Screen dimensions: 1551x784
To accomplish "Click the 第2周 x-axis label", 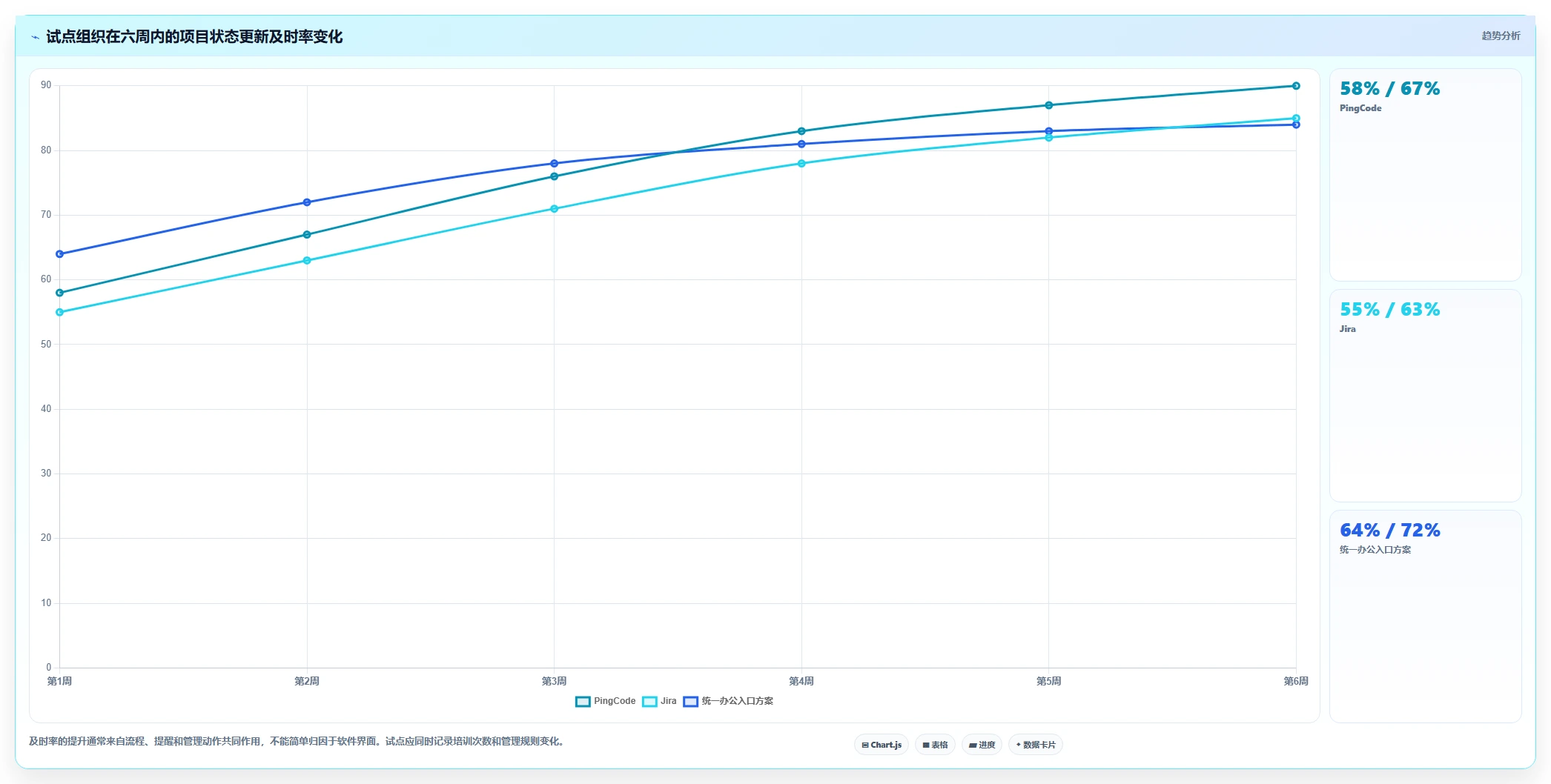I will tap(307, 681).
